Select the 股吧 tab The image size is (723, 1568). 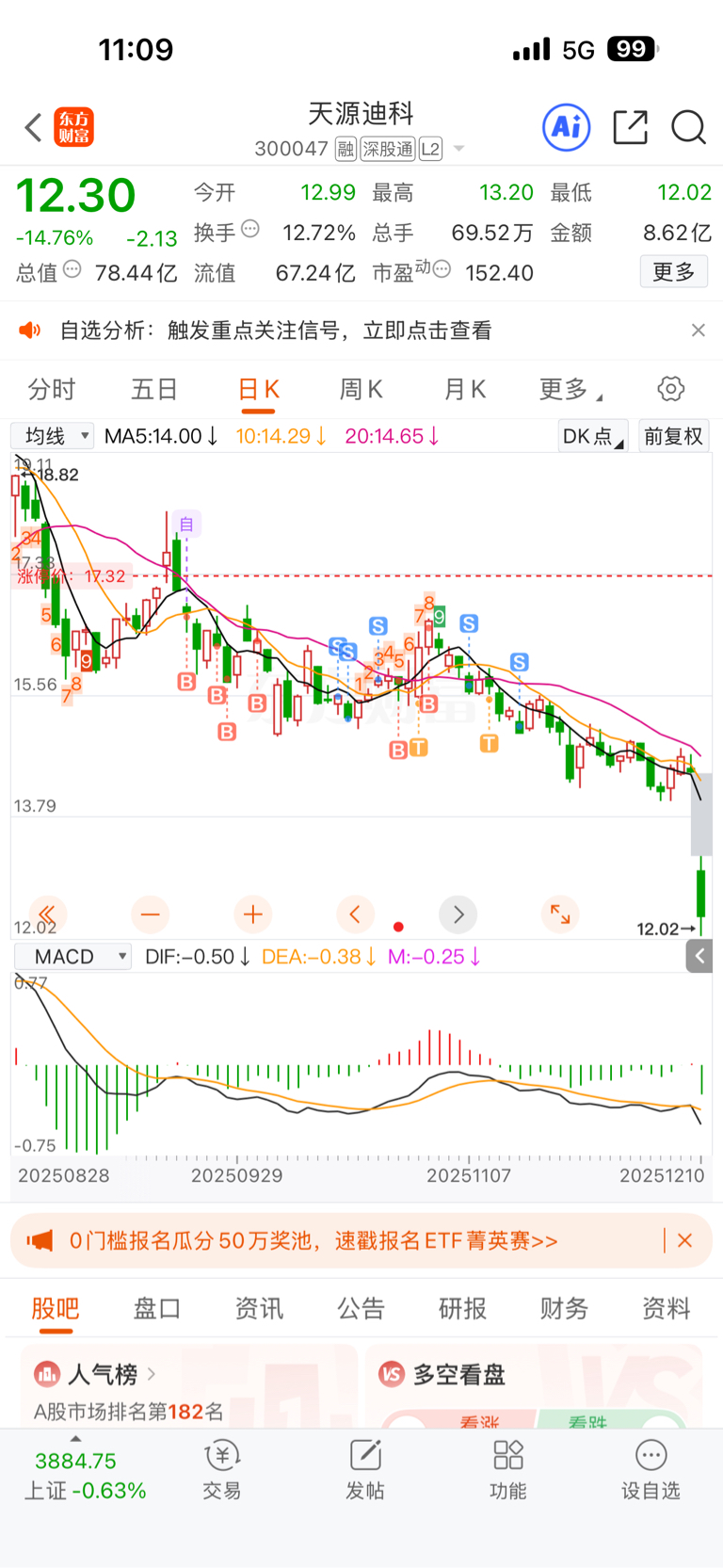pos(56,1308)
